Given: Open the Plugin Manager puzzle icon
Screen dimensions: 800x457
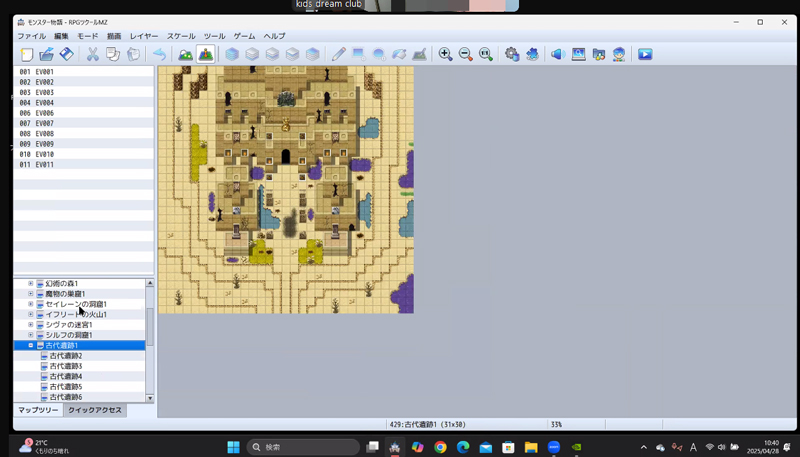Looking at the screenshot, I should (532, 54).
